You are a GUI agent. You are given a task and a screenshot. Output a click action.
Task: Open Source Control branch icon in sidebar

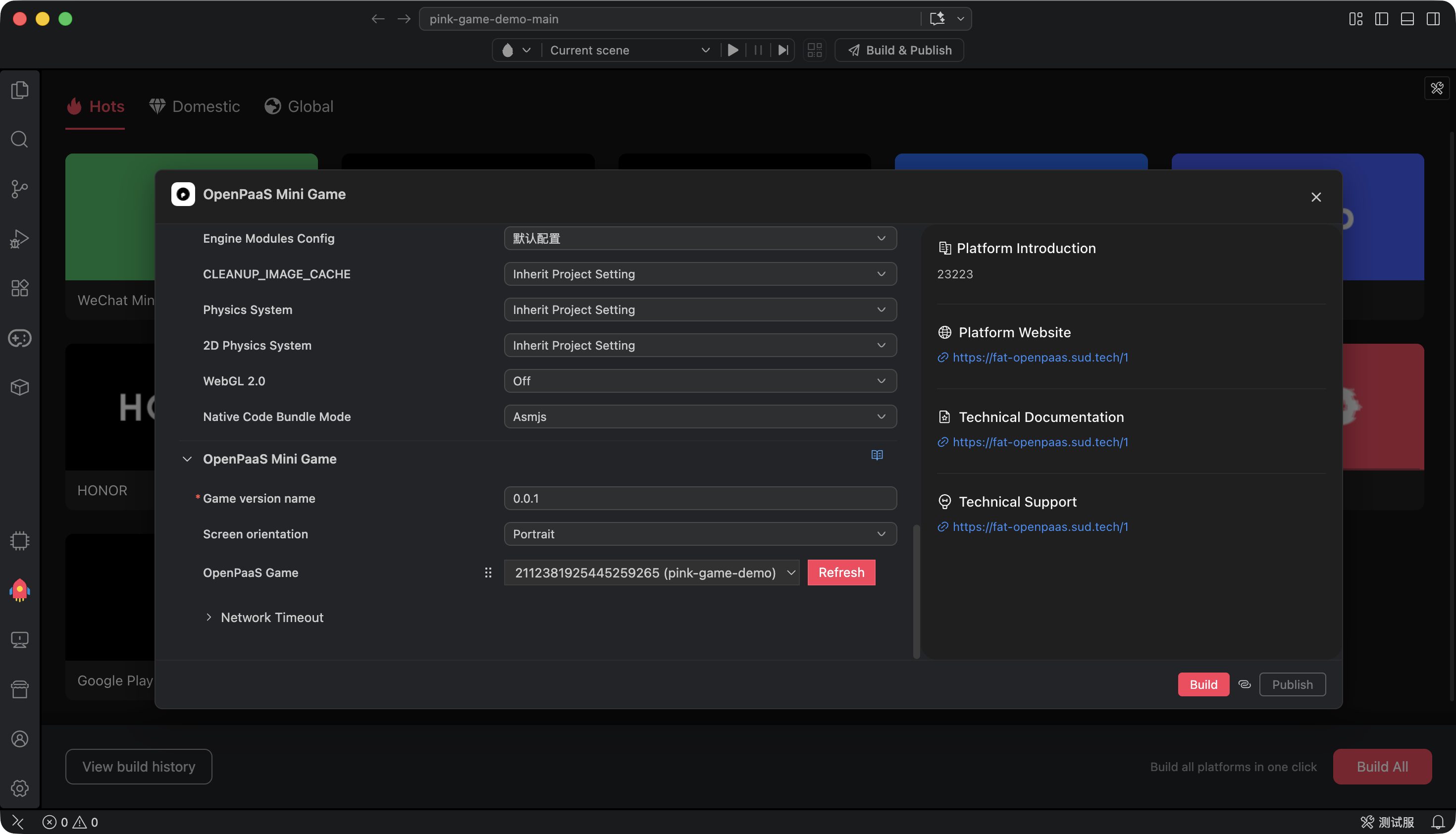point(19,189)
